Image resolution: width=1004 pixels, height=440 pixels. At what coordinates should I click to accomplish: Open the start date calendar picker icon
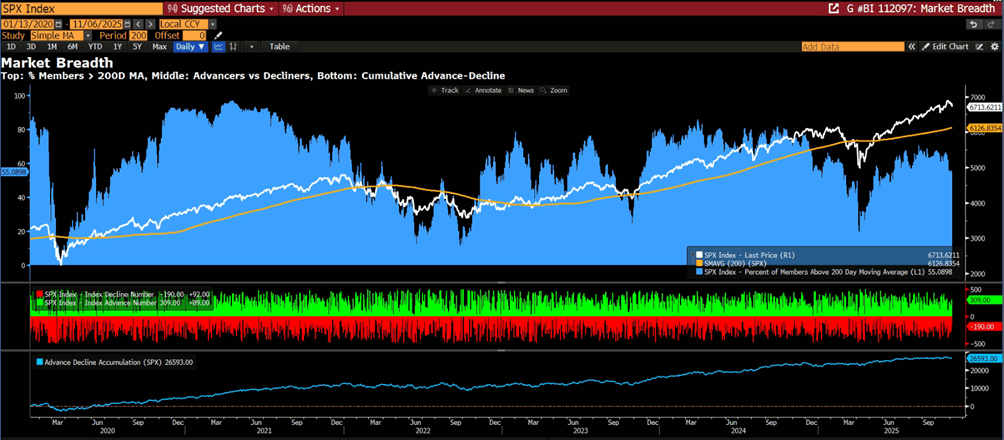click(x=58, y=24)
